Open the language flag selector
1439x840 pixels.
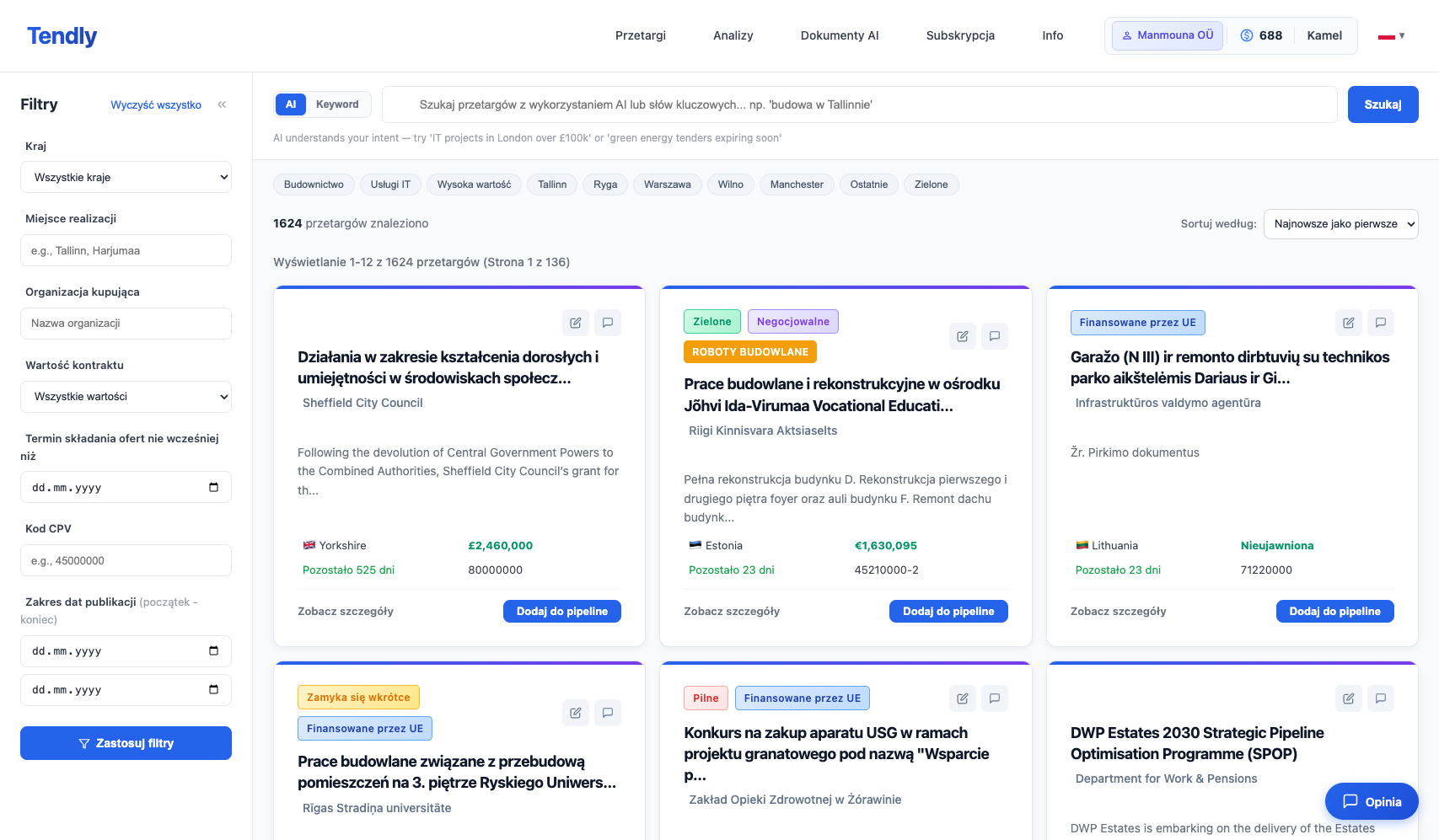tap(1391, 36)
